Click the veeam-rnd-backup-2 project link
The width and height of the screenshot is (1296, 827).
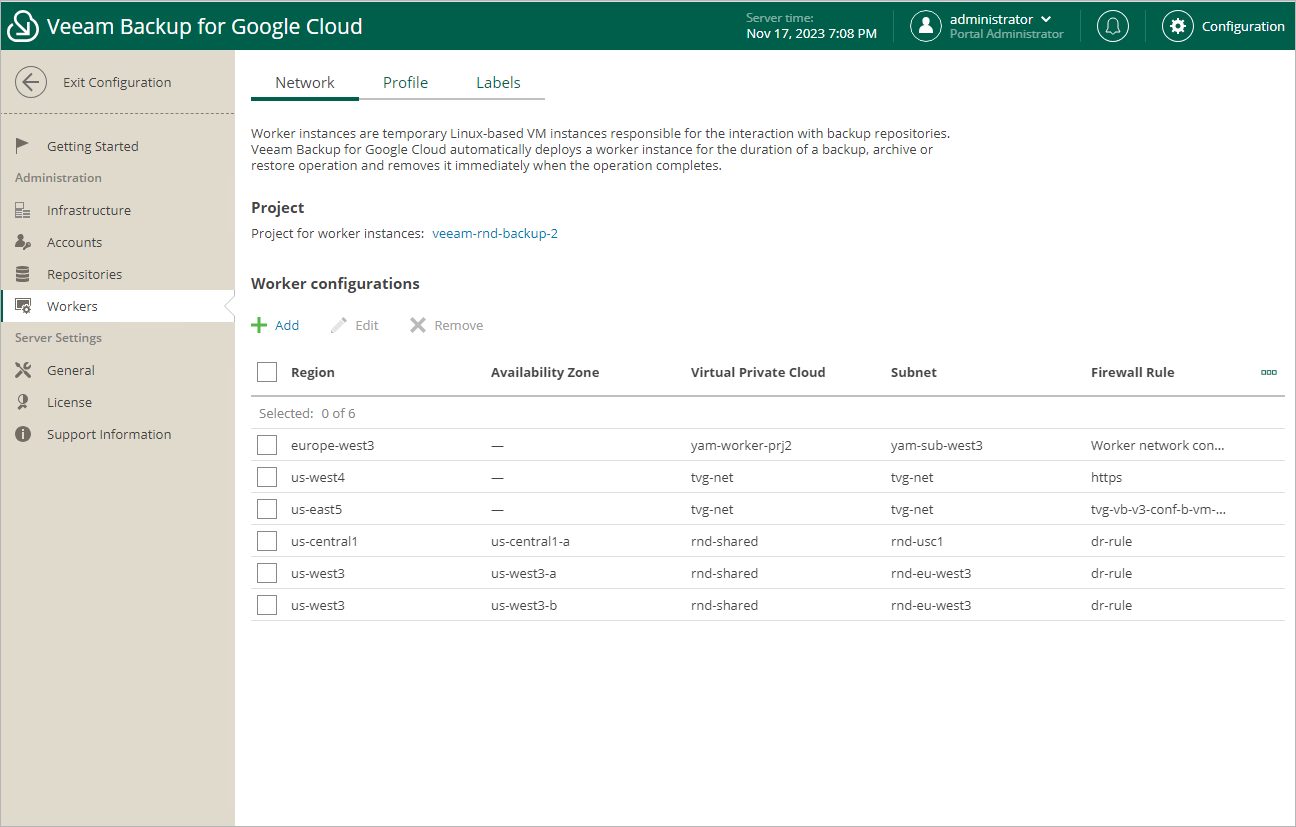495,234
